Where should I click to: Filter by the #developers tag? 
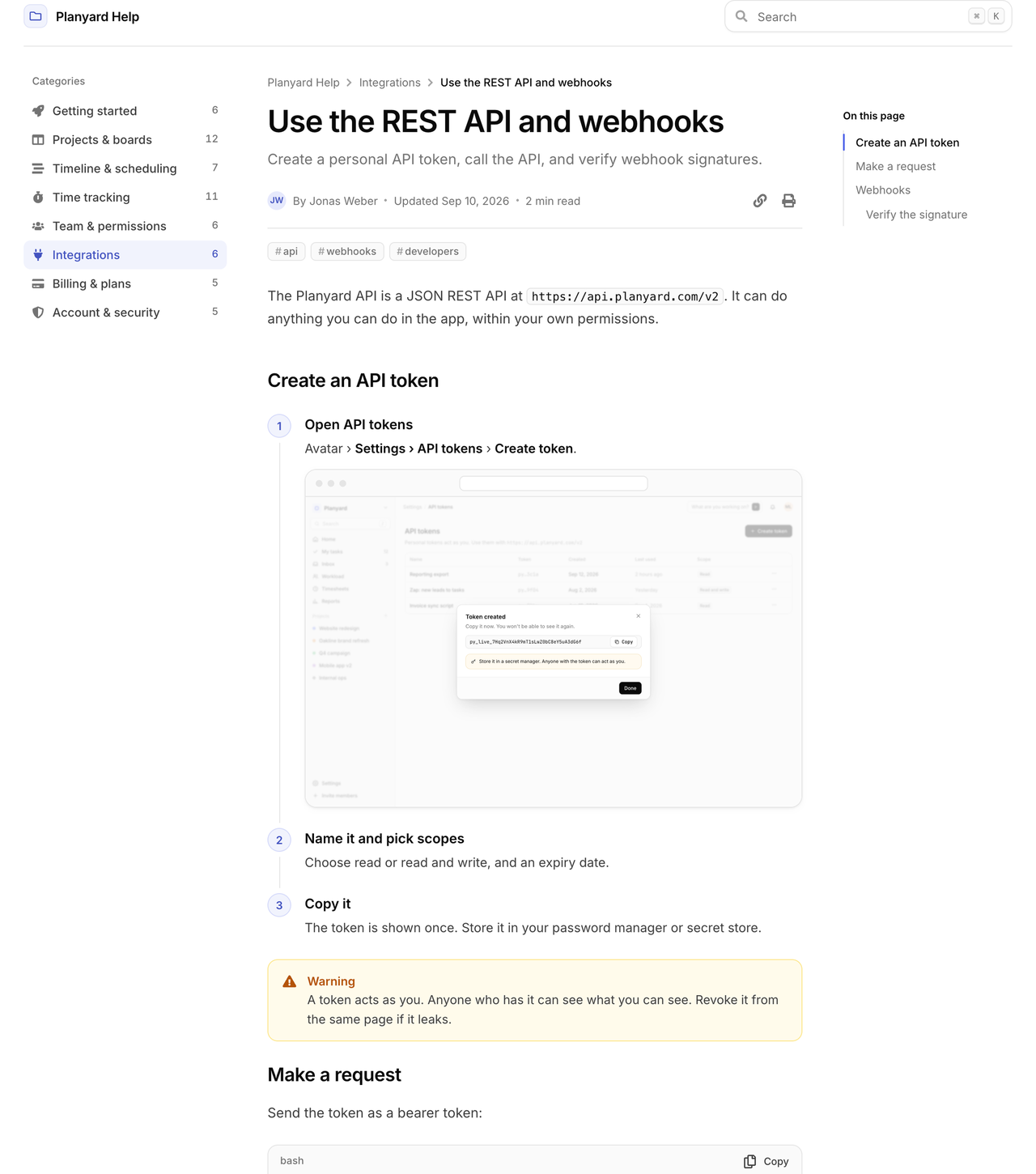427,251
